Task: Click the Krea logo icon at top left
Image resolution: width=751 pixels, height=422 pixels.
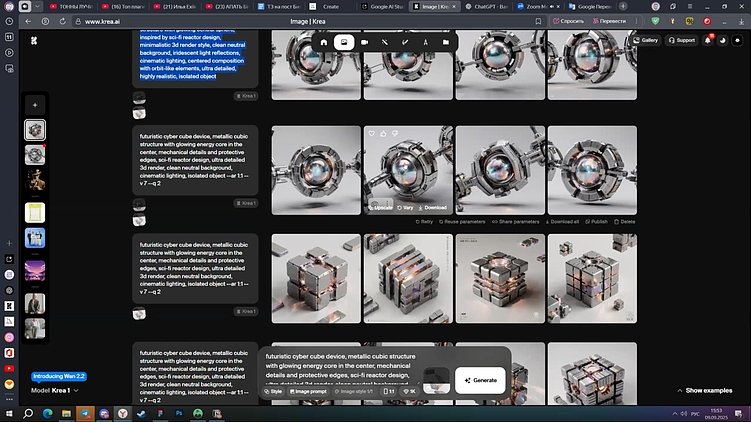Action: click(35, 41)
